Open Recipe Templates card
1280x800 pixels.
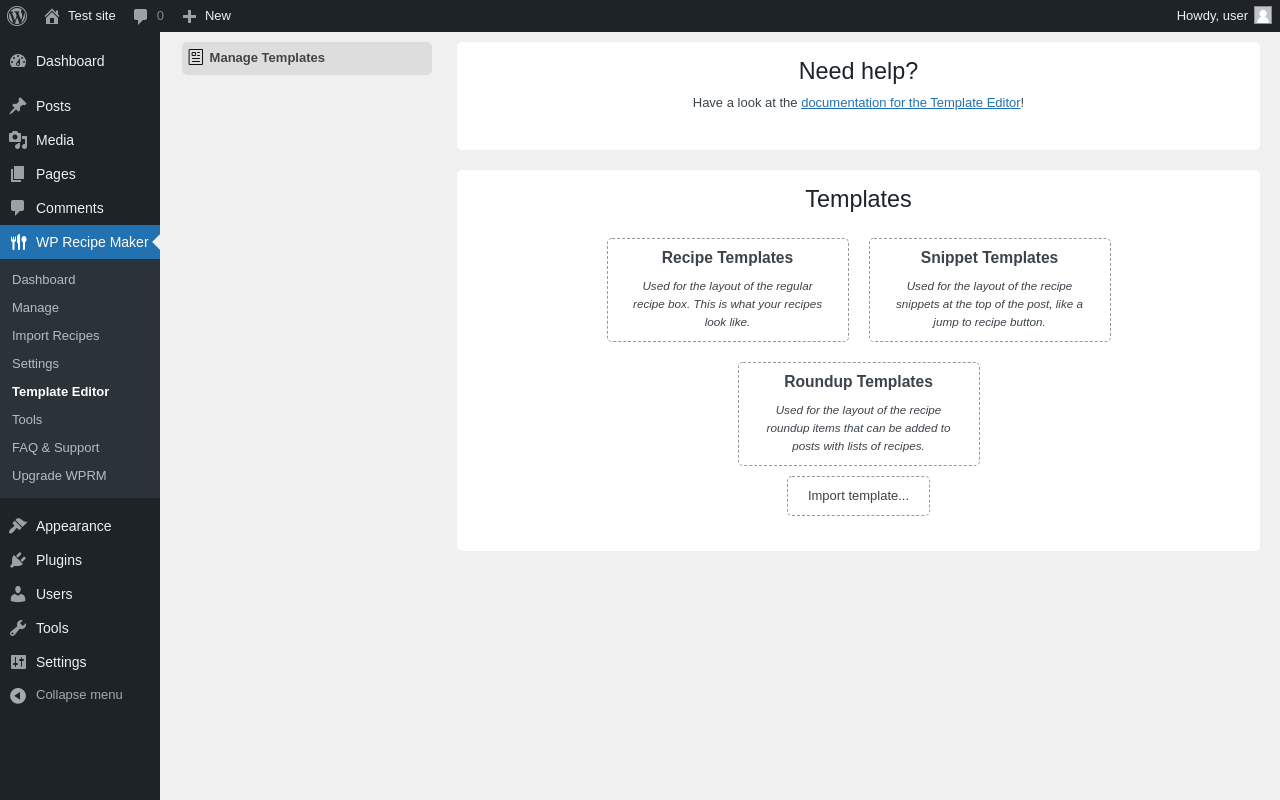(728, 290)
